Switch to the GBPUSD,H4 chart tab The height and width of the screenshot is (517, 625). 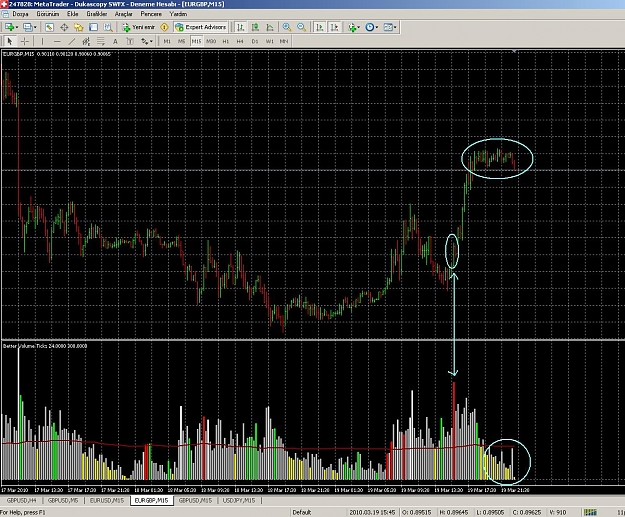(21, 501)
